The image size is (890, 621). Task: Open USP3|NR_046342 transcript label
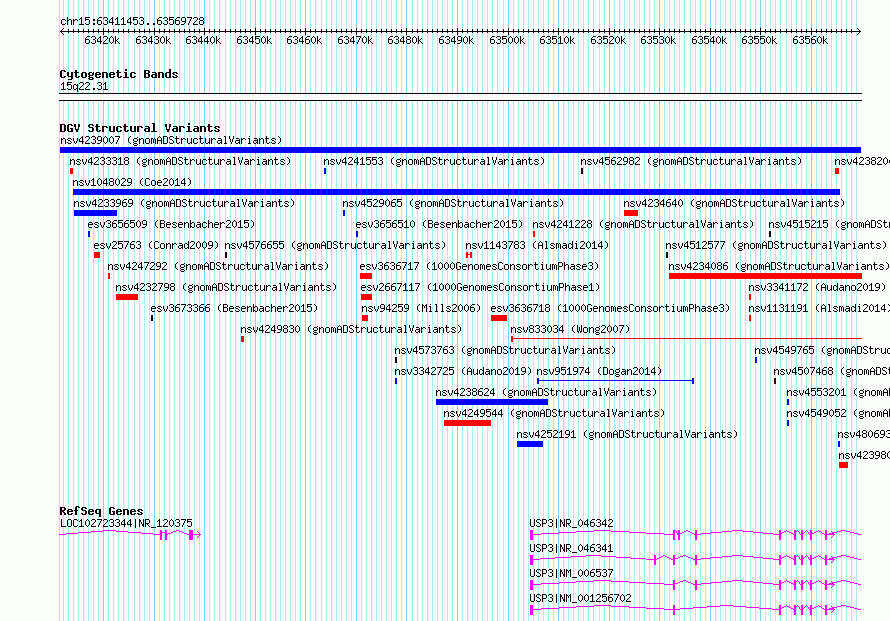(x=571, y=523)
